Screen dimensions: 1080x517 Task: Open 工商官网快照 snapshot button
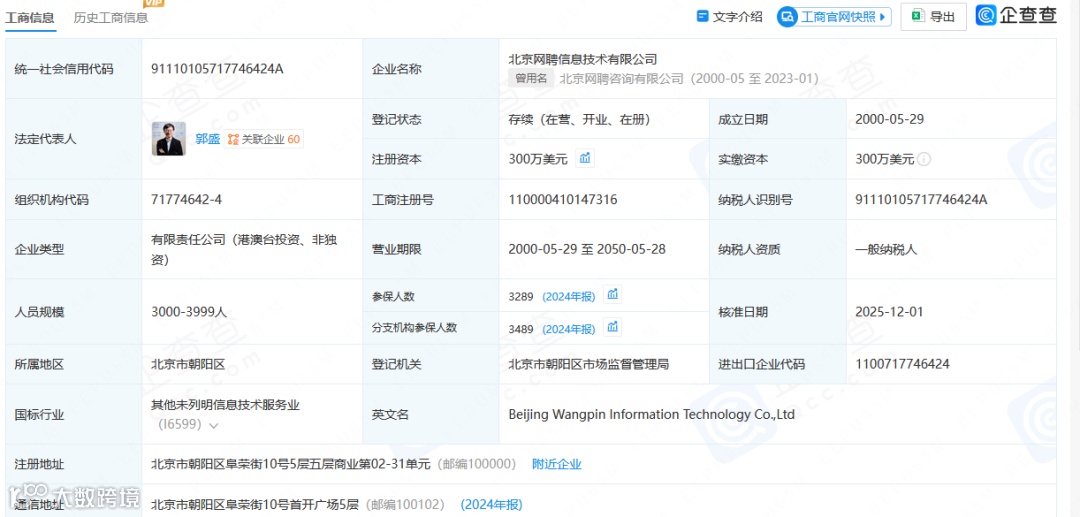click(x=834, y=17)
